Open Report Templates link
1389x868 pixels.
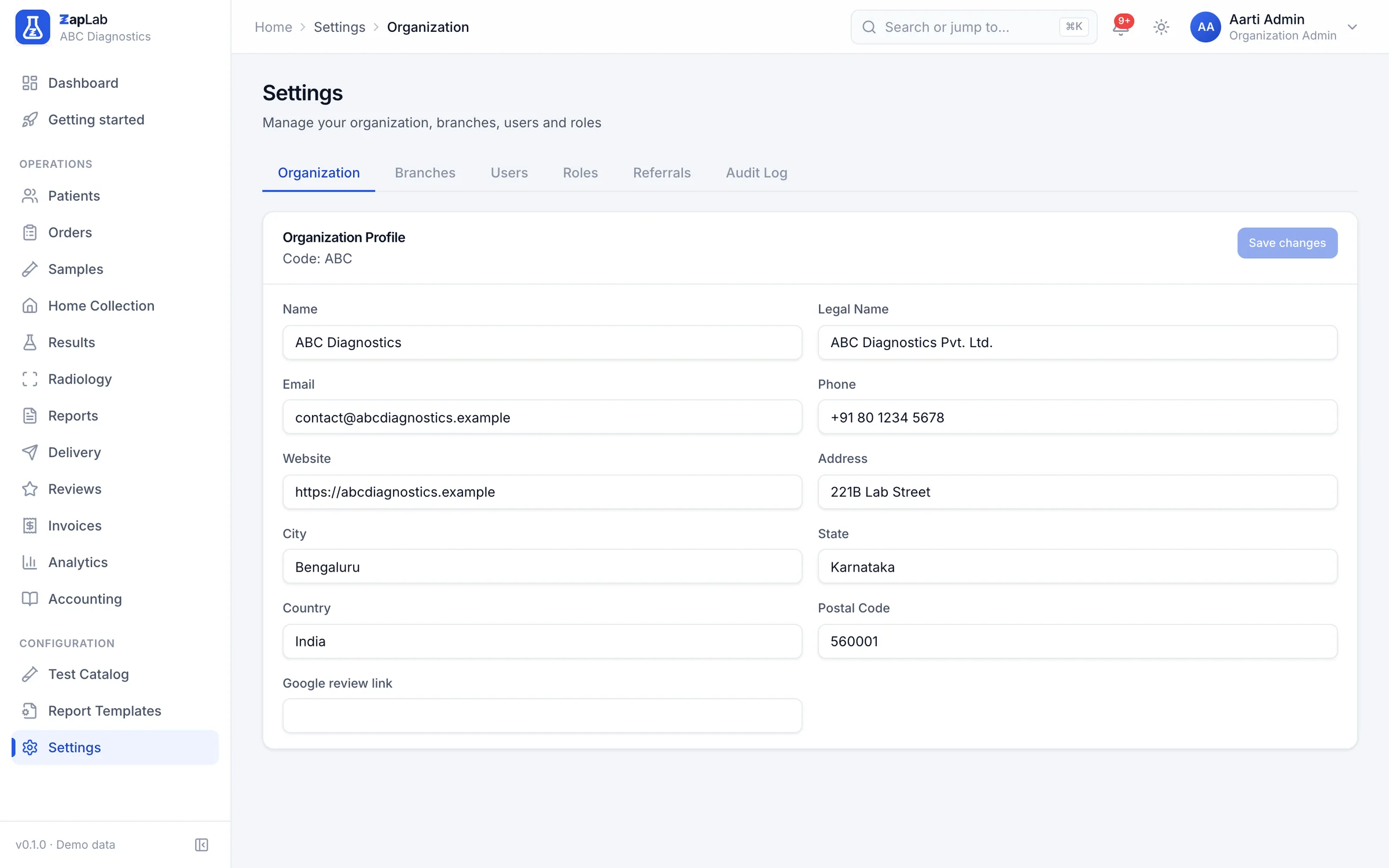coord(115,711)
